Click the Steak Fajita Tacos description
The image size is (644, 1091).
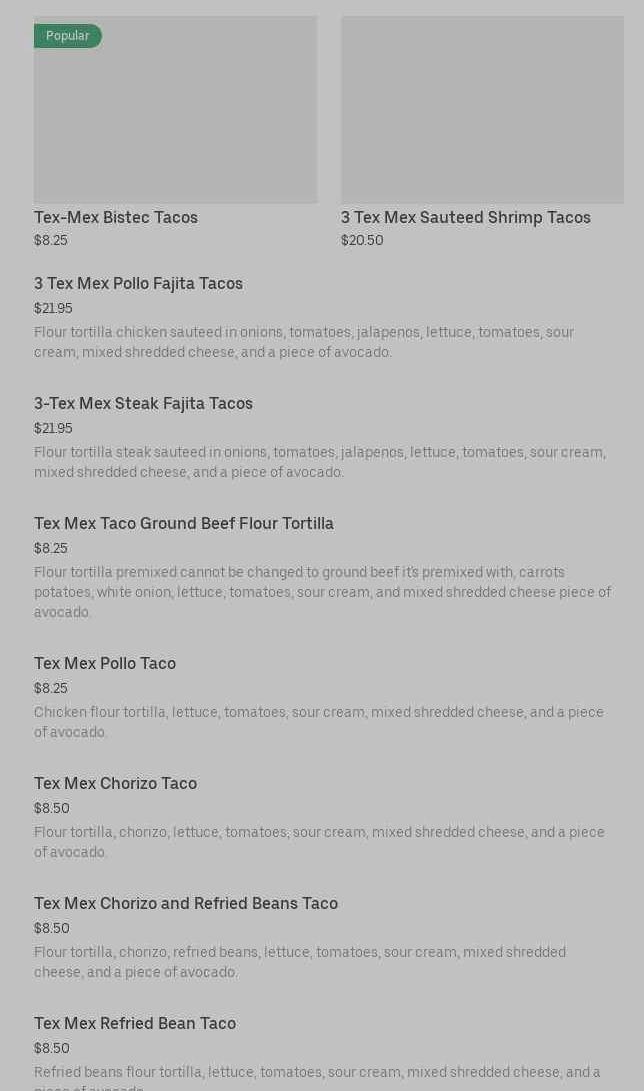click(x=319, y=462)
